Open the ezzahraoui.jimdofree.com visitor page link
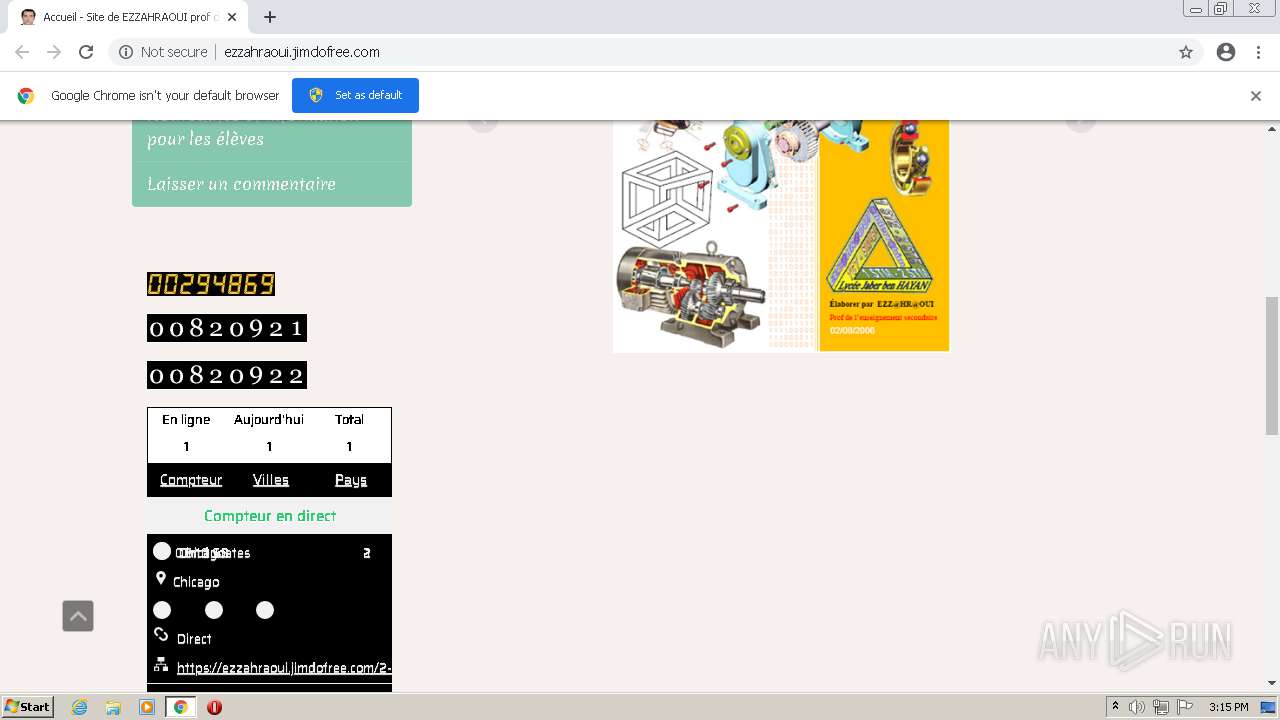Image resolution: width=1280 pixels, height=720 pixels. click(284, 668)
